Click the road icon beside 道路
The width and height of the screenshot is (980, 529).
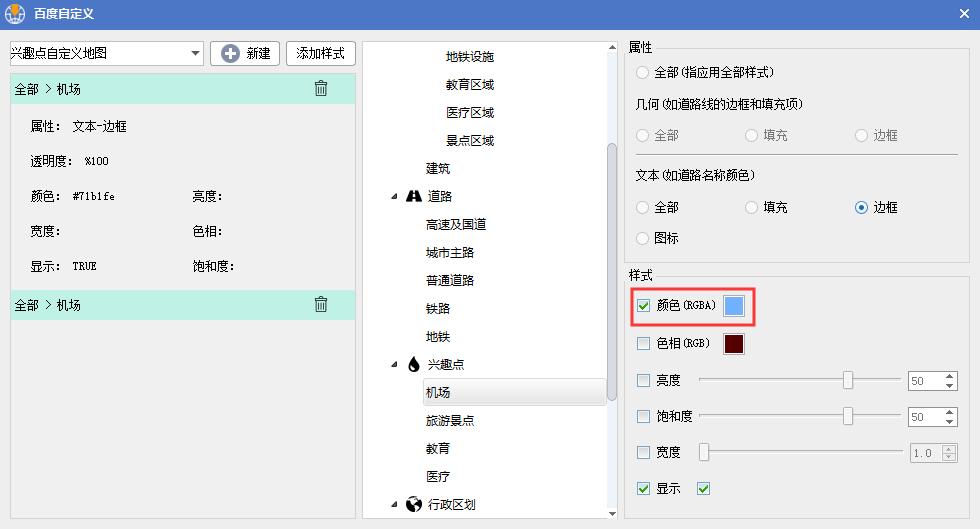tap(414, 196)
